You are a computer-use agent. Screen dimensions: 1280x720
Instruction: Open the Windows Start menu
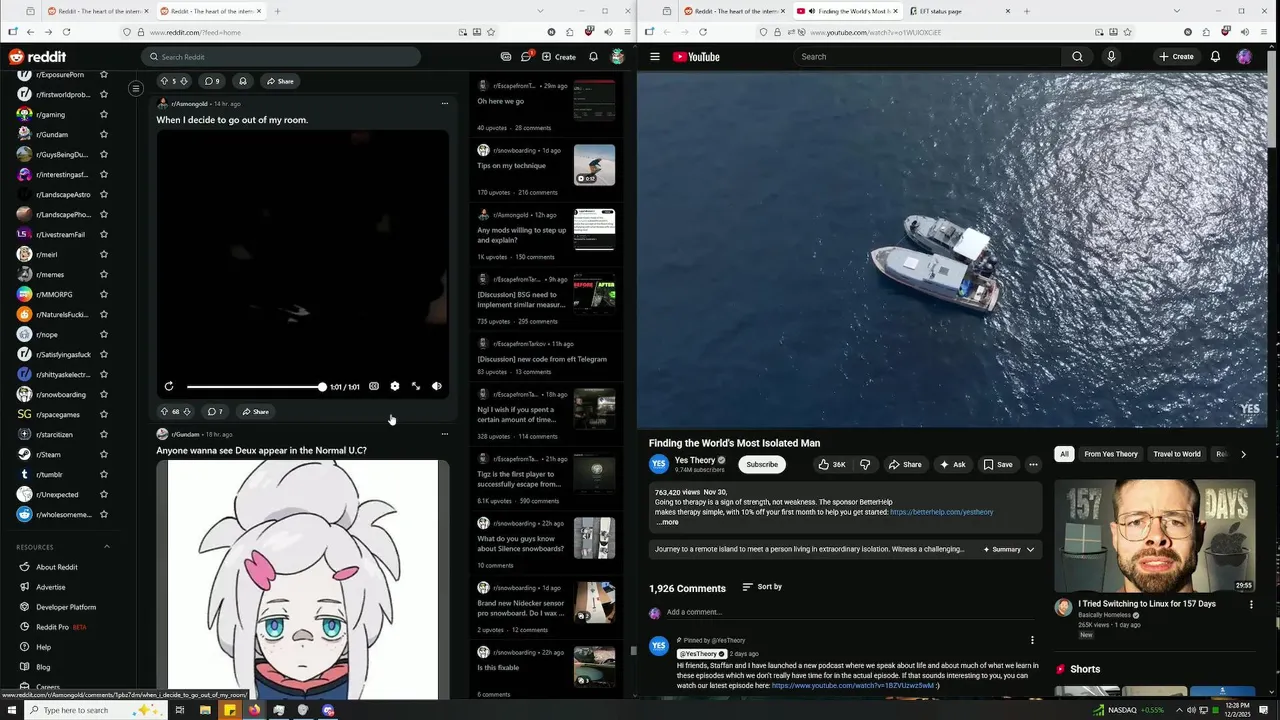pyautogui.click(x=14, y=710)
